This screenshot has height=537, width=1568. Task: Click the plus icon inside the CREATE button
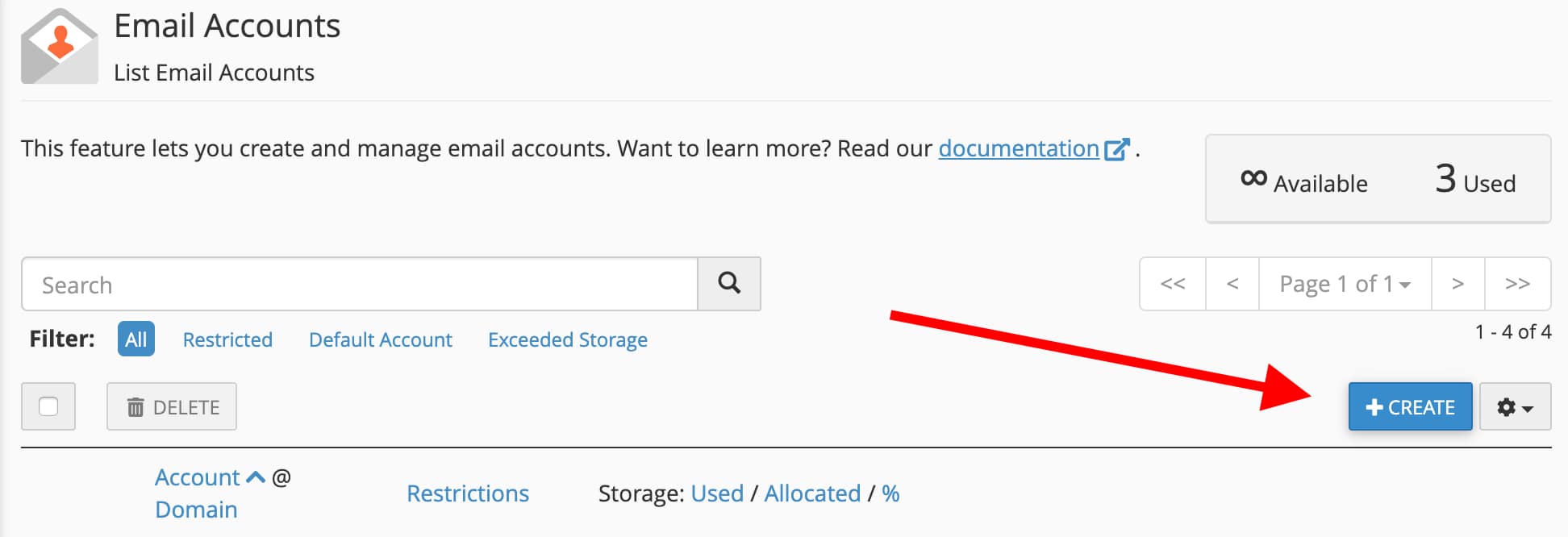point(1375,406)
